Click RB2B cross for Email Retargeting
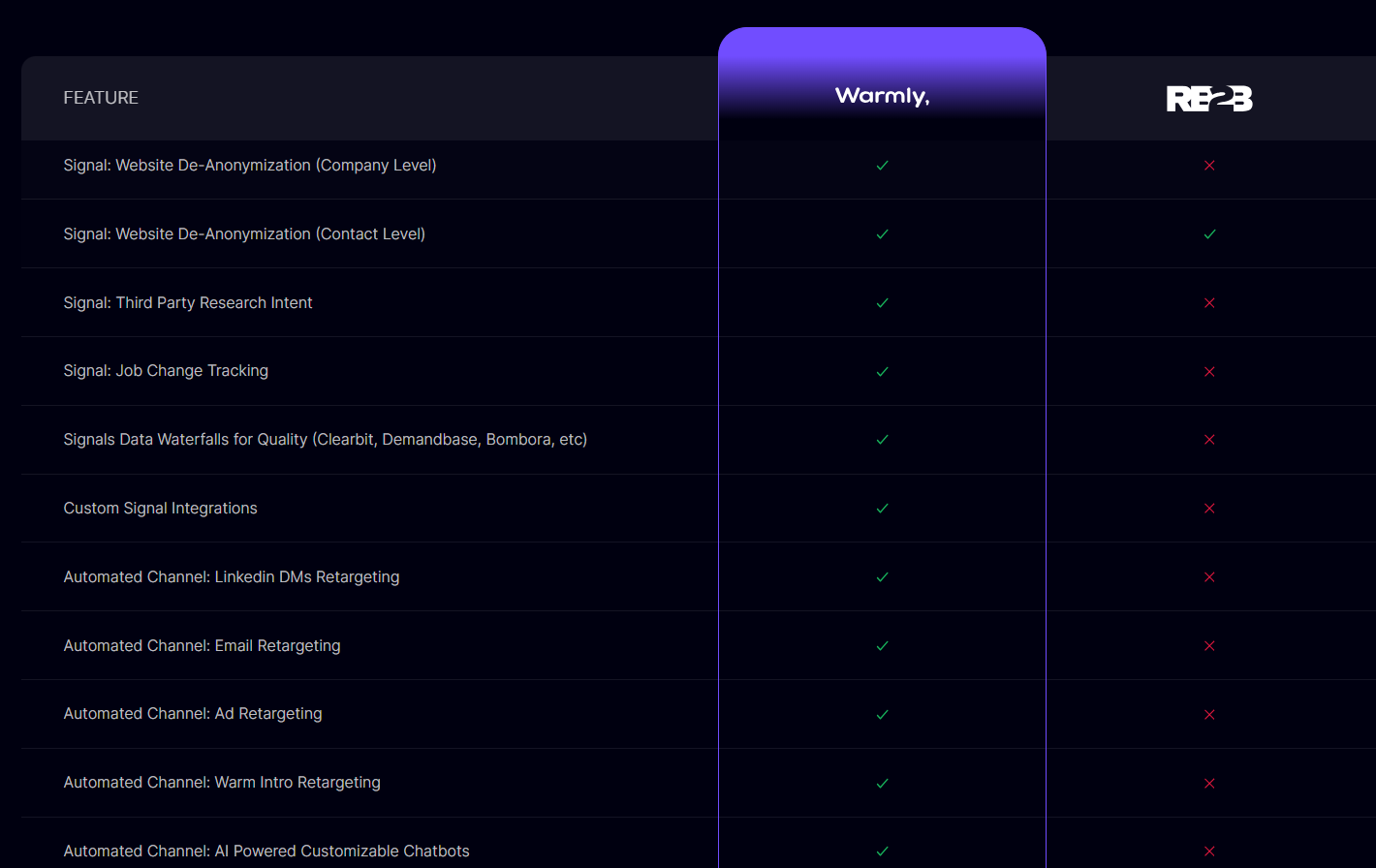Screen dimensions: 1376x868 tap(1209, 646)
